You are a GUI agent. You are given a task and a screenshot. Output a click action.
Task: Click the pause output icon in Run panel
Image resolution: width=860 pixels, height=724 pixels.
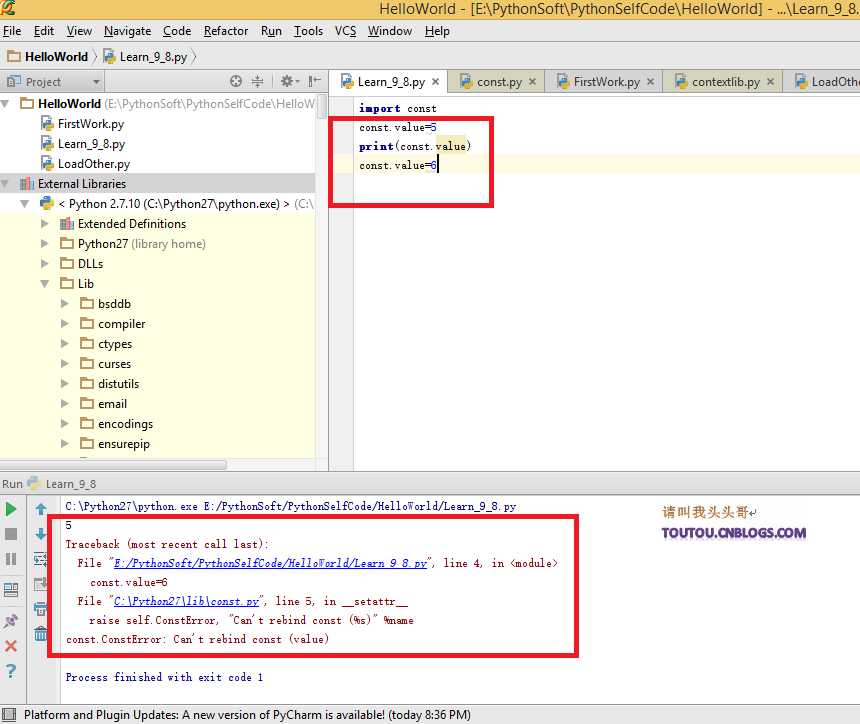(x=11, y=559)
